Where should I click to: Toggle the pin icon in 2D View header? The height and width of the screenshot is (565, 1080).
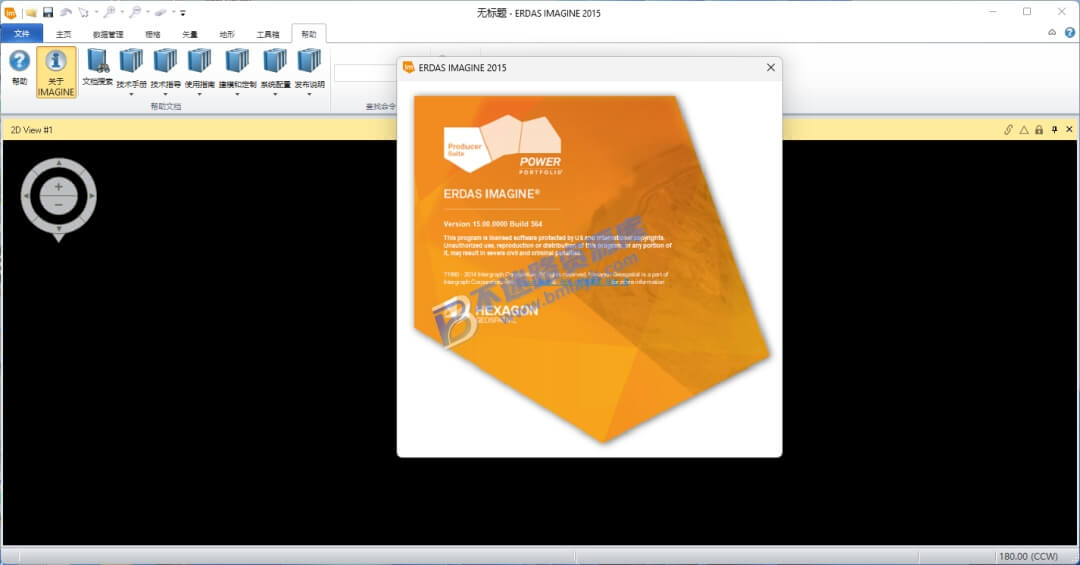point(1055,130)
